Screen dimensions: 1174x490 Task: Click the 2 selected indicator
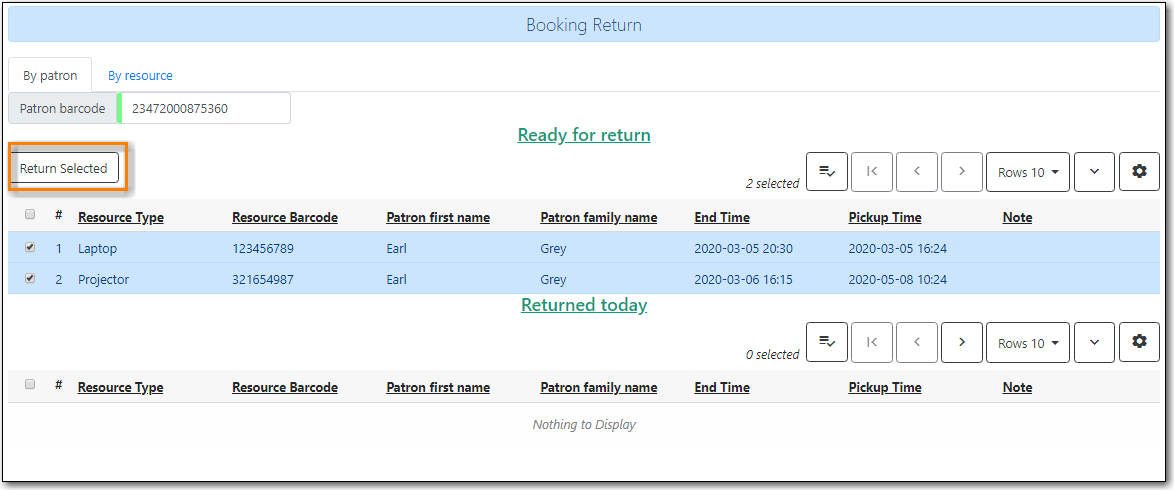coord(772,184)
